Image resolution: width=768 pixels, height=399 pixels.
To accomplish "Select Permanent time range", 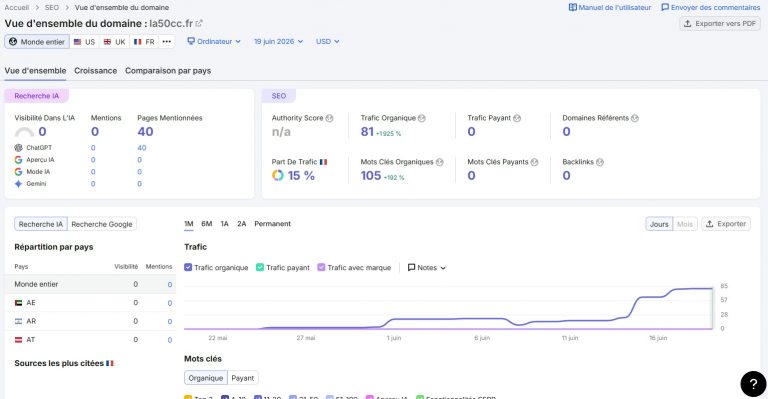I will click(x=272, y=224).
